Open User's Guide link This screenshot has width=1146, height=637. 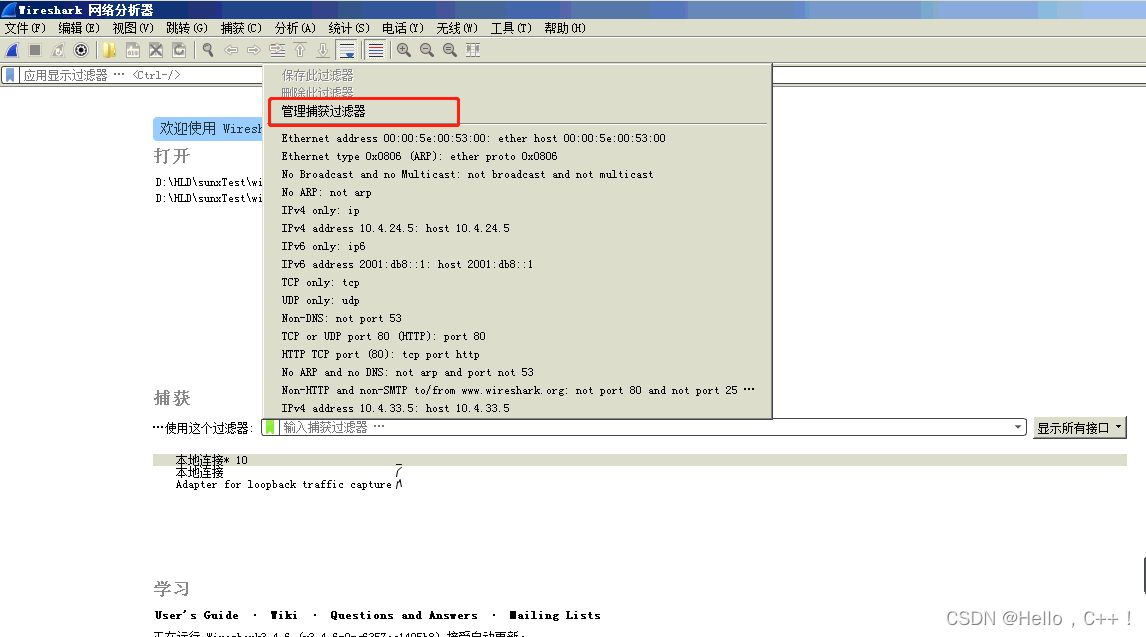[x=197, y=616]
